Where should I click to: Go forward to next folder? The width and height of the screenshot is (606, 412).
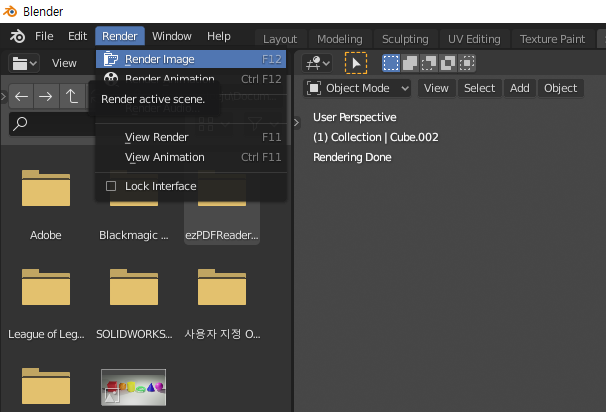(46, 96)
